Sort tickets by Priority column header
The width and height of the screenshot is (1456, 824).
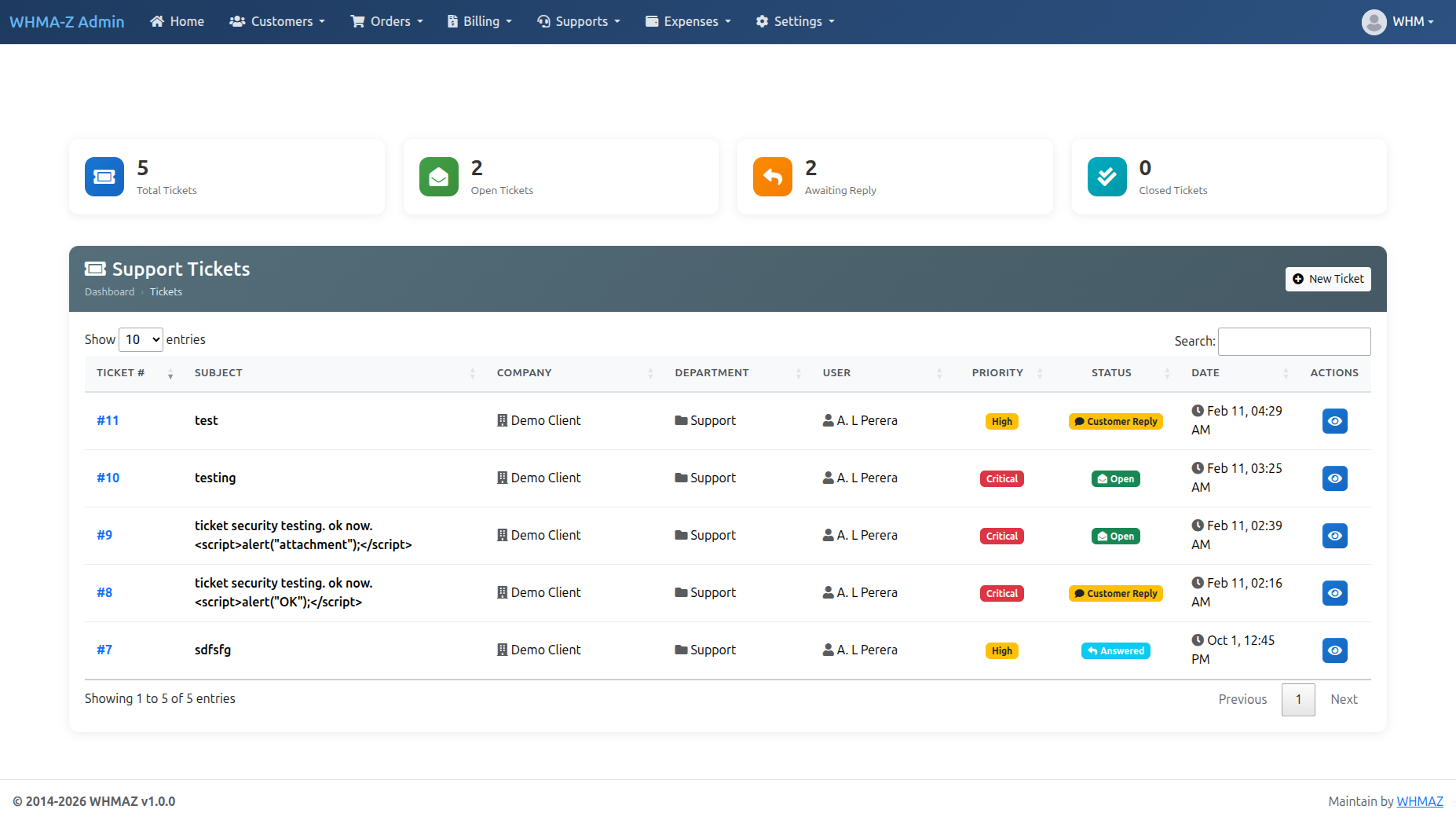(997, 373)
